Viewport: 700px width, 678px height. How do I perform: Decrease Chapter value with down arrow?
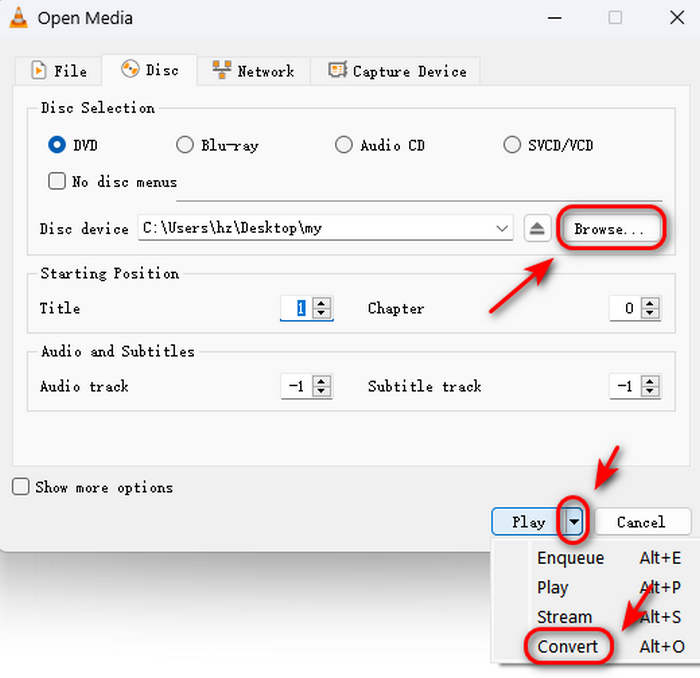coord(650,313)
